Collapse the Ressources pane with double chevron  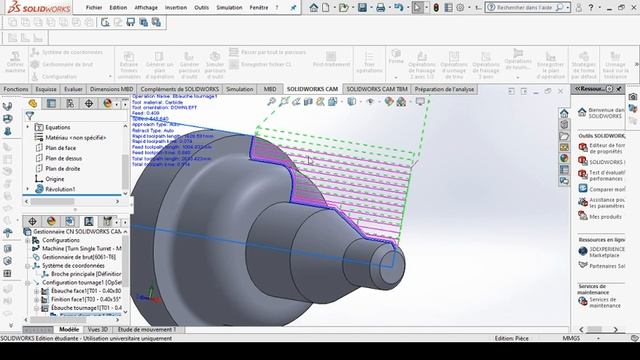578,89
